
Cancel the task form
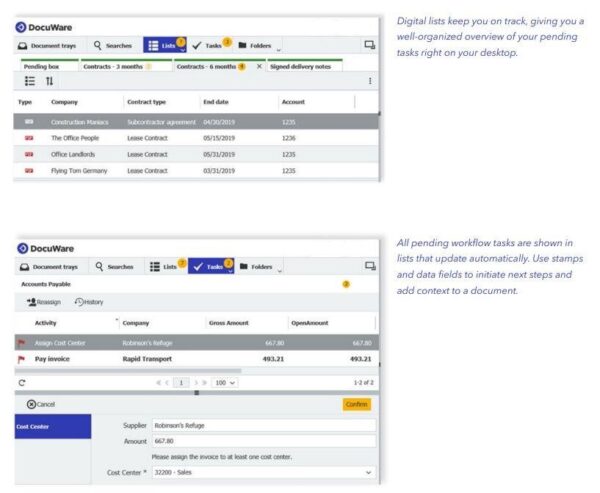point(41,404)
